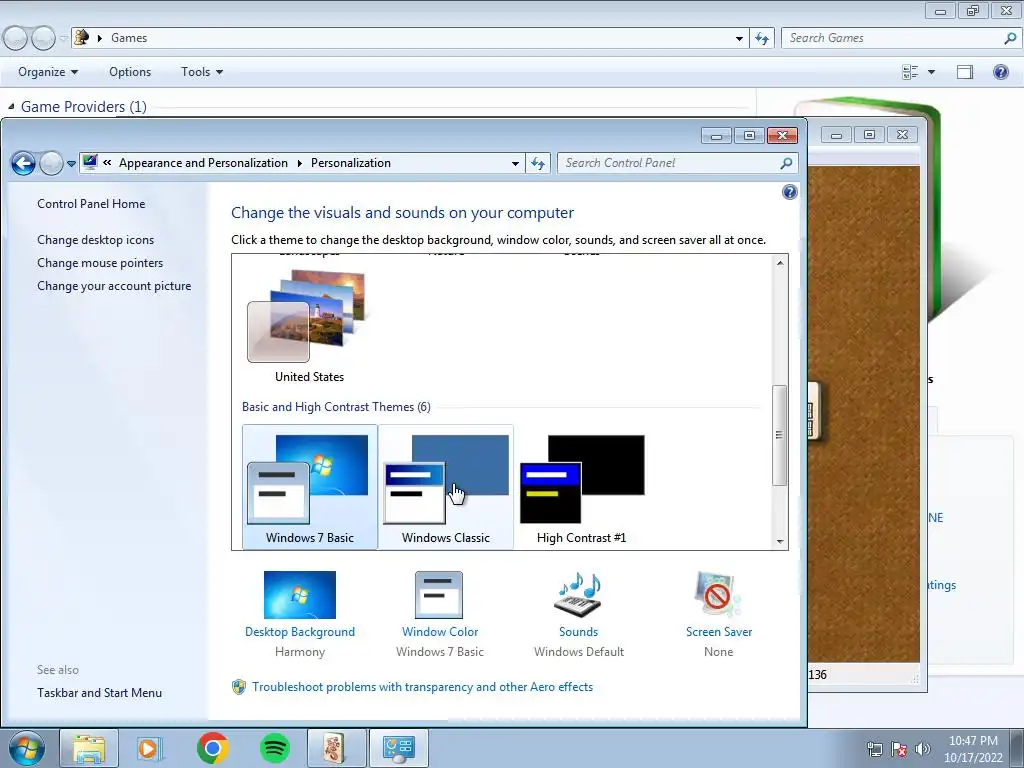Click Control Panel address bar icon
1024x768 pixels.
coord(90,163)
